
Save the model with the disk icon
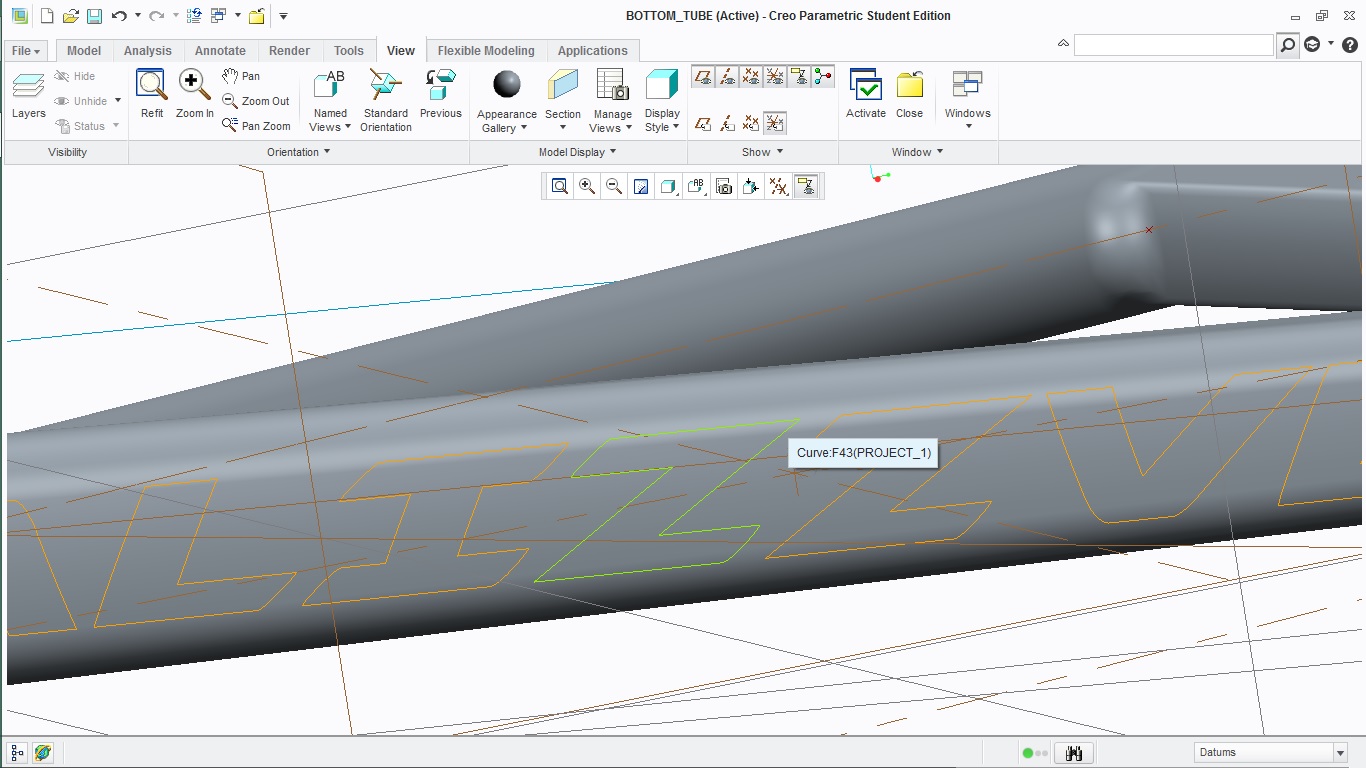coord(93,16)
